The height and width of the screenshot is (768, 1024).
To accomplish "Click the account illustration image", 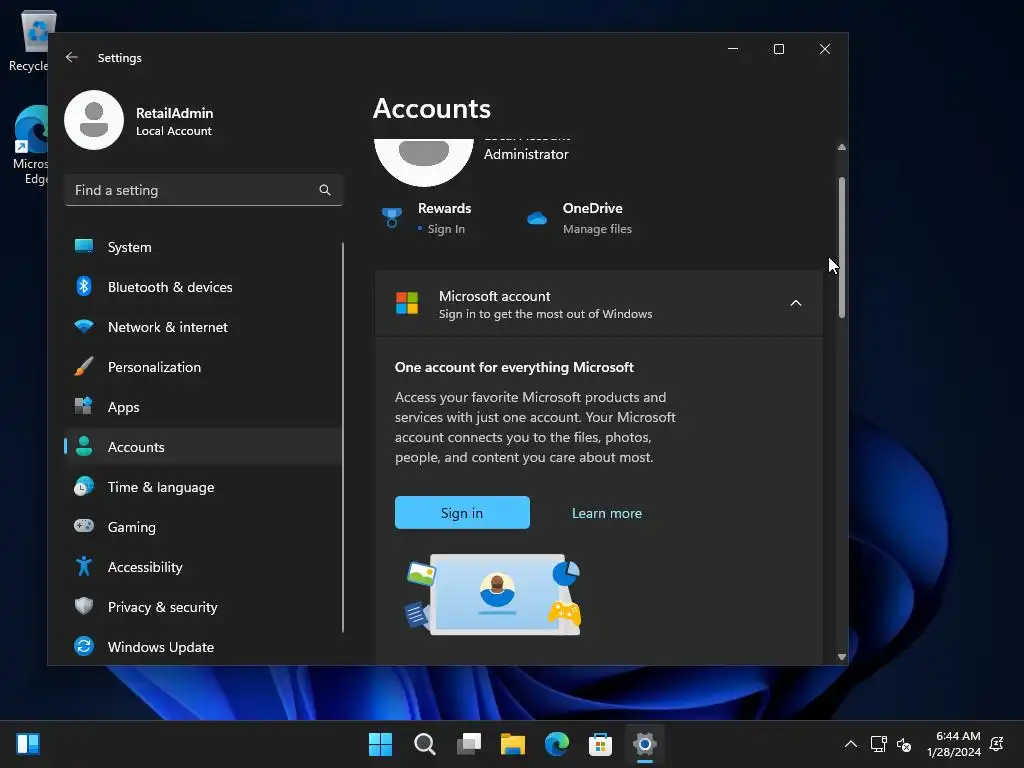I will point(492,595).
